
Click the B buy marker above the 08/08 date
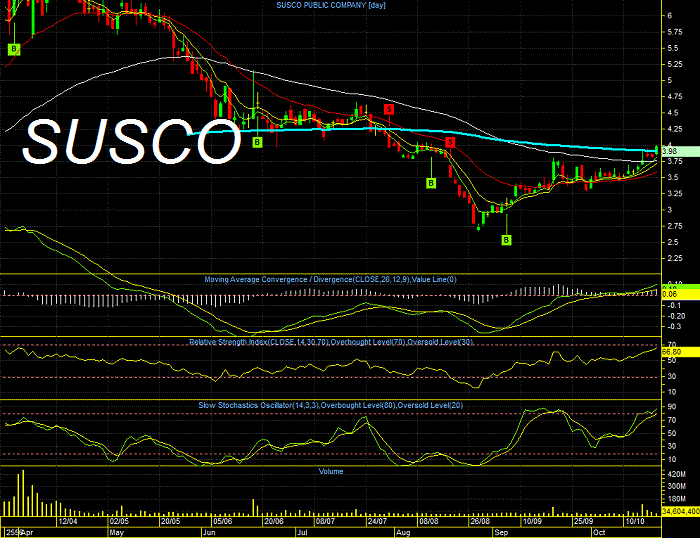(431, 183)
